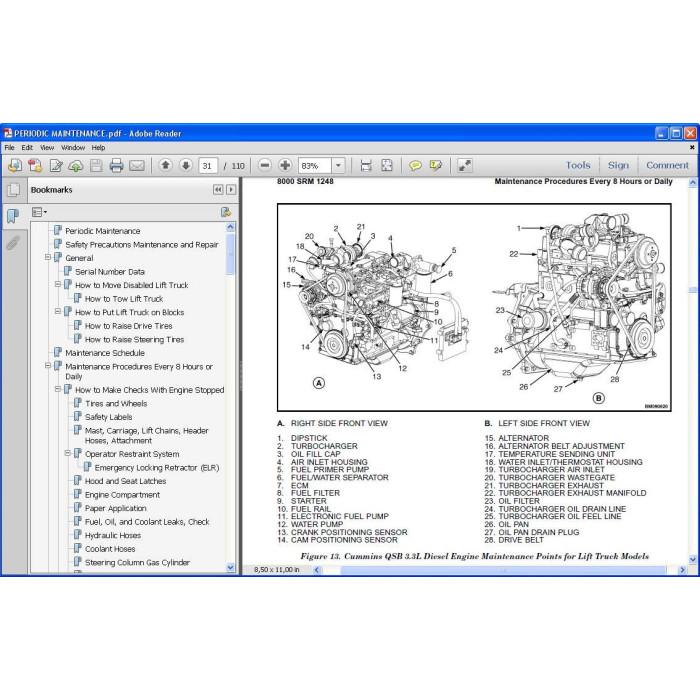Click the bookmarks panel scroll down arrow

pyautogui.click(x=230, y=567)
